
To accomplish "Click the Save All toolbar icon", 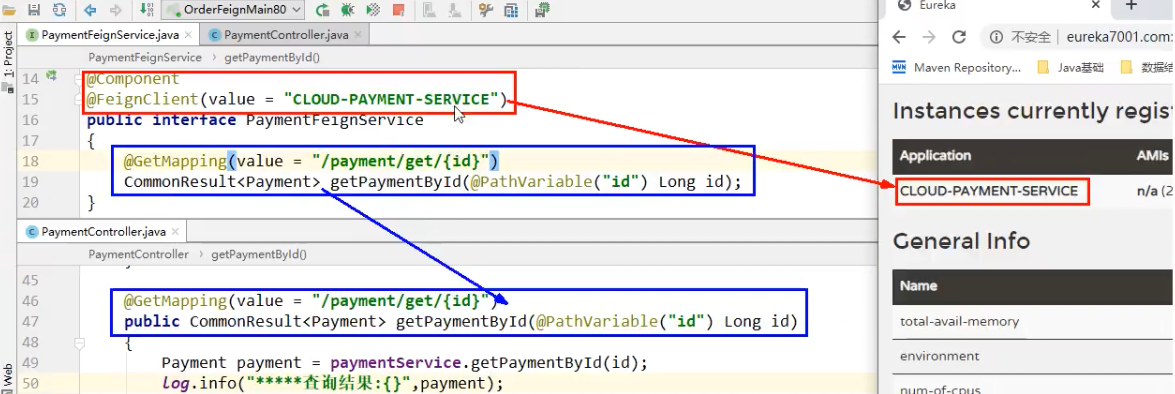I will (x=34, y=10).
